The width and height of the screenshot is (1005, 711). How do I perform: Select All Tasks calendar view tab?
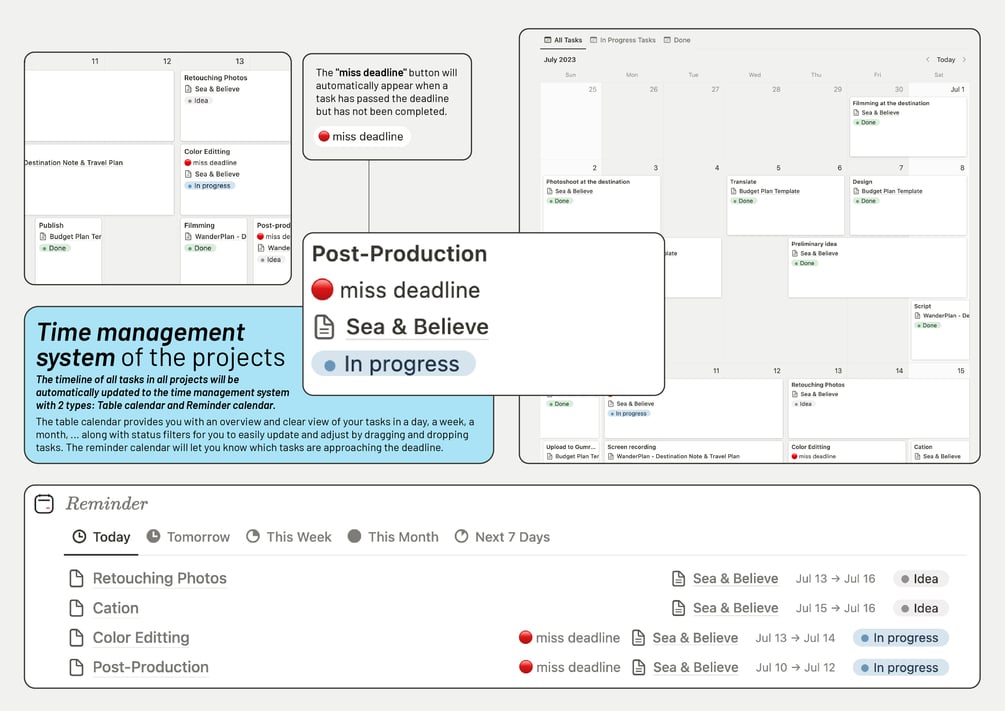click(563, 40)
